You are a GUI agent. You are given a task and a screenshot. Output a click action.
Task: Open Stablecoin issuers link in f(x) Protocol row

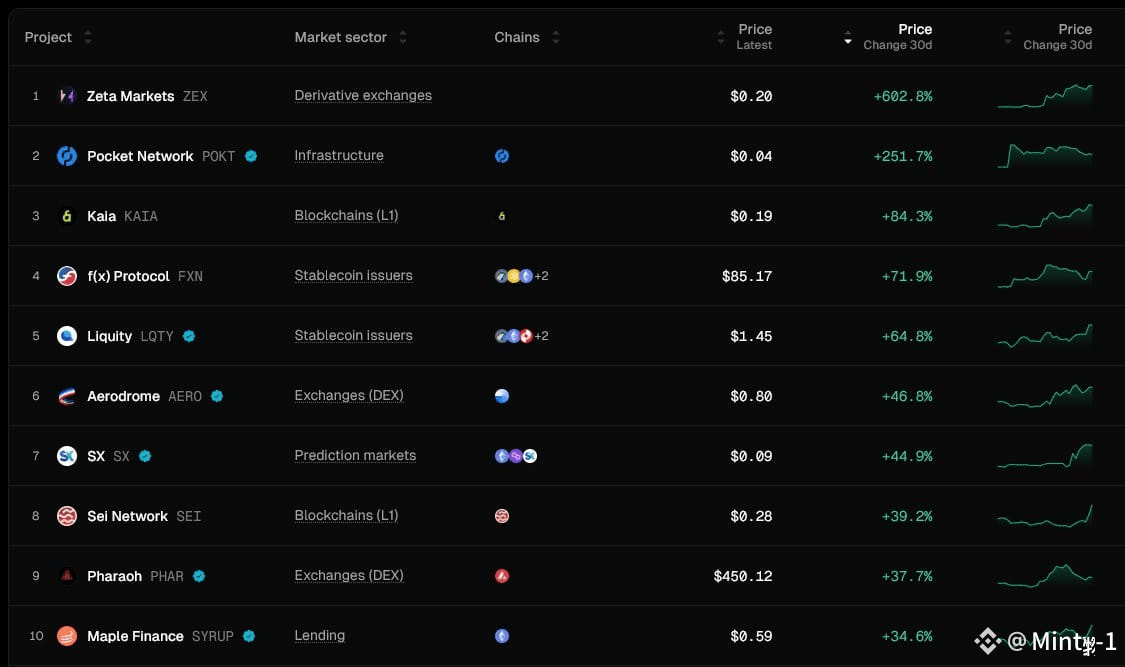pos(353,276)
